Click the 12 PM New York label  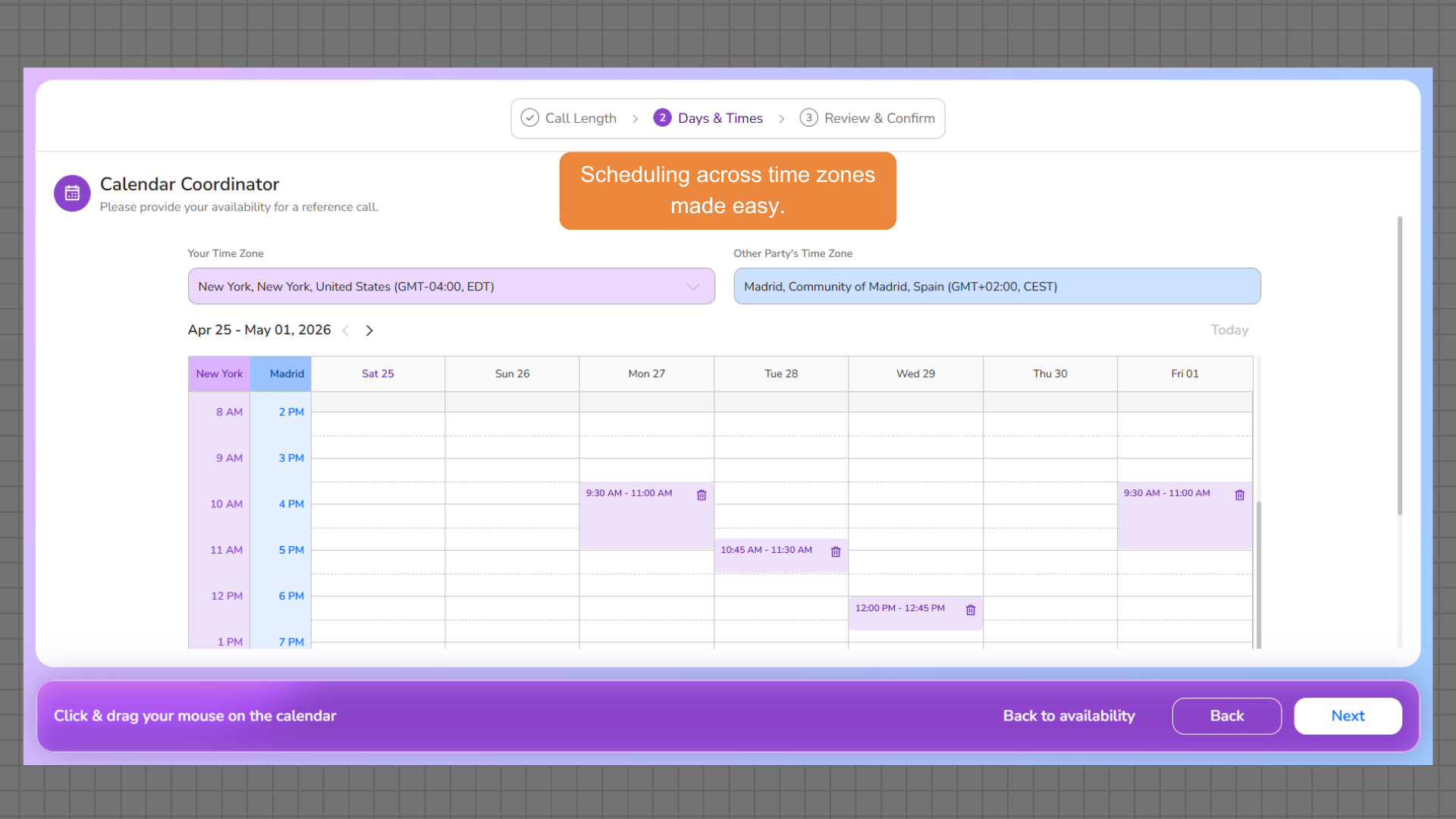click(x=227, y=596)
